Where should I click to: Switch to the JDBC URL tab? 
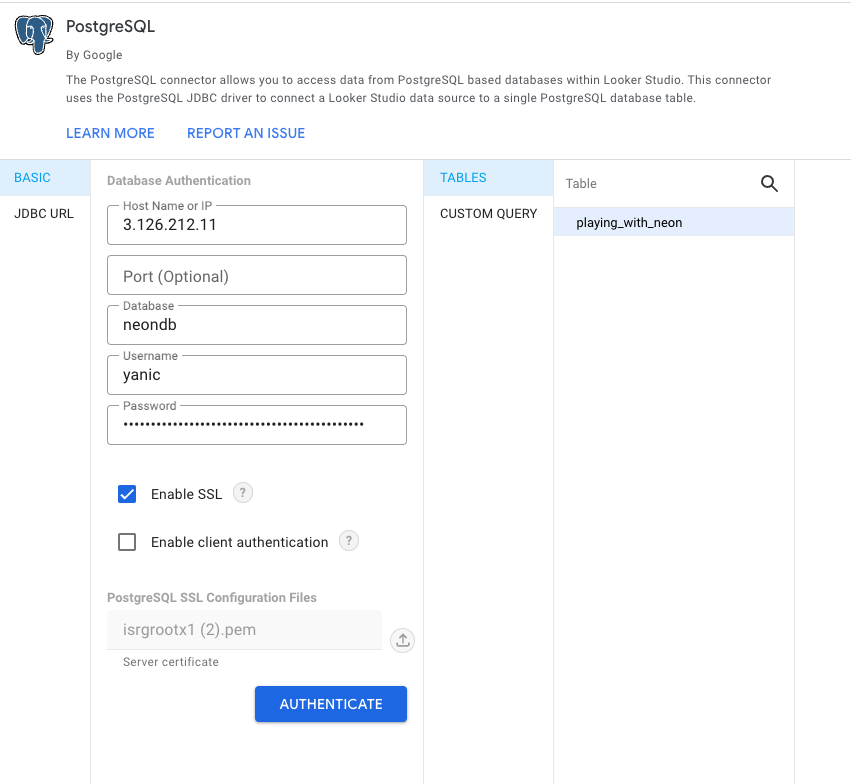click(45, 214)
